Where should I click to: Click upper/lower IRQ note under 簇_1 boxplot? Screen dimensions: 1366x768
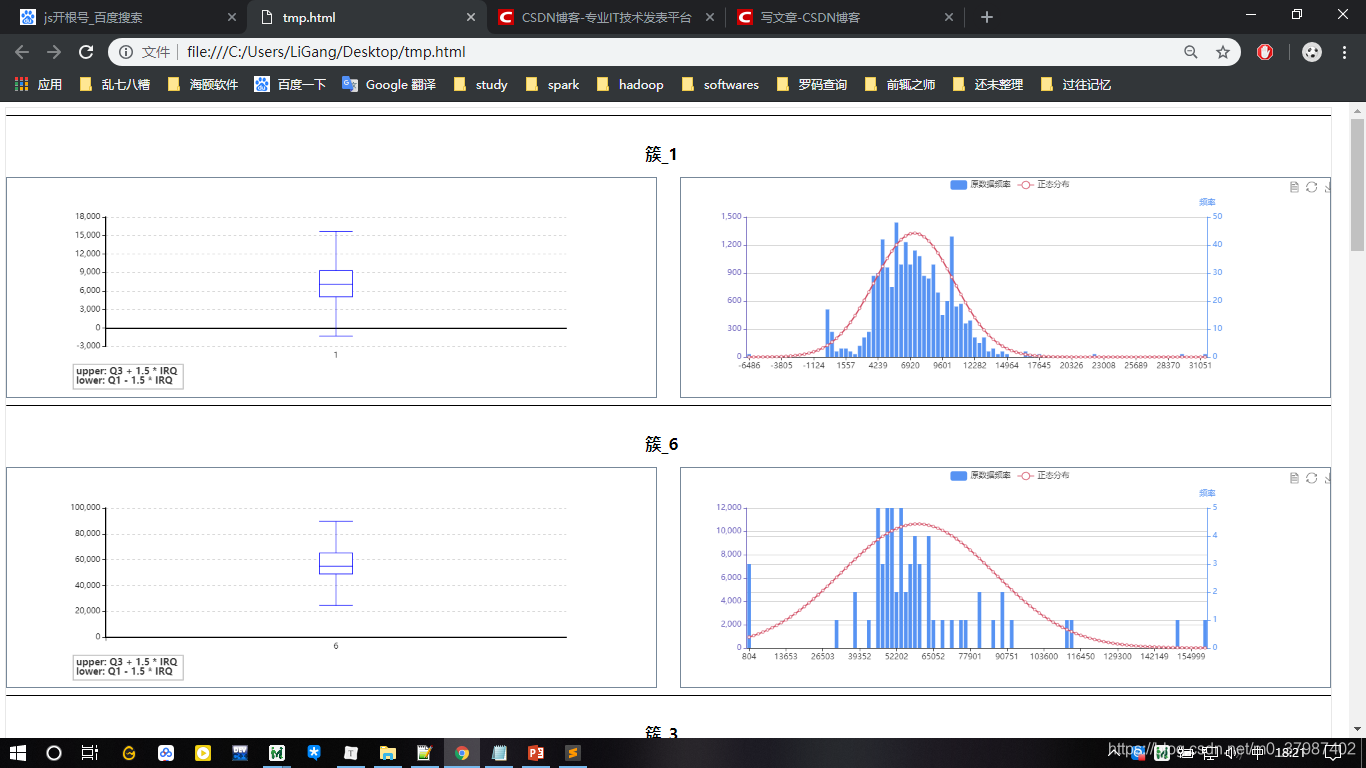coord(127,376)
